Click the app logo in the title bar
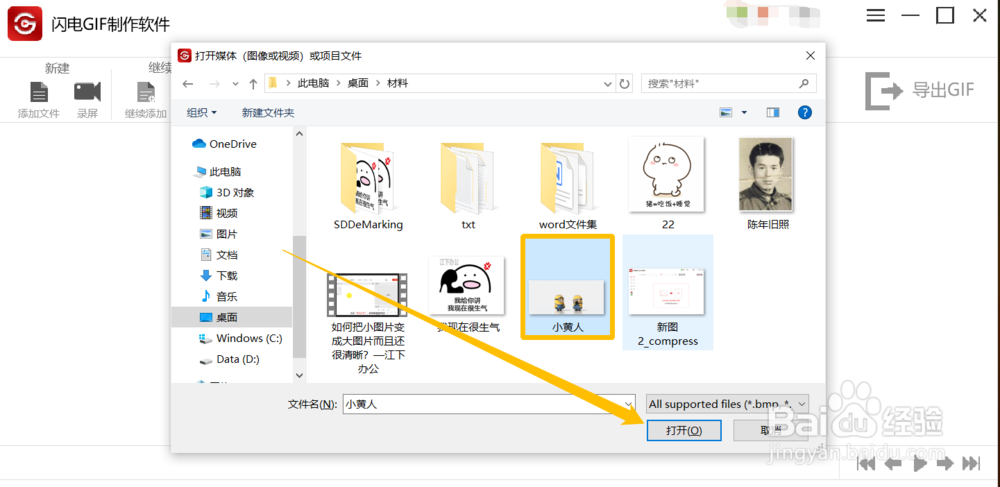 coord(25,24)
